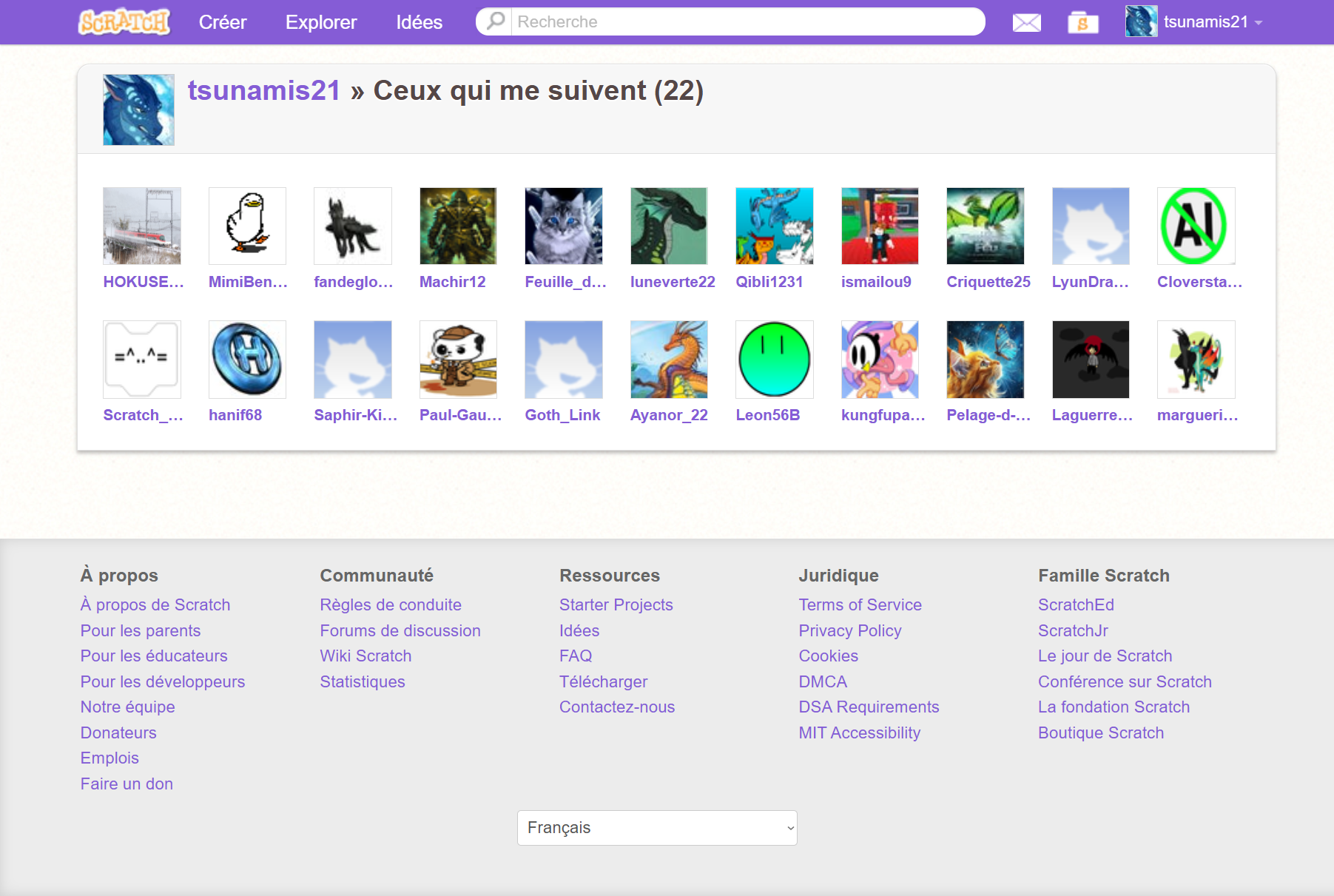Open the Privacy Policy link
This screenshot has width=1334, height=896.
coord(849,630)
